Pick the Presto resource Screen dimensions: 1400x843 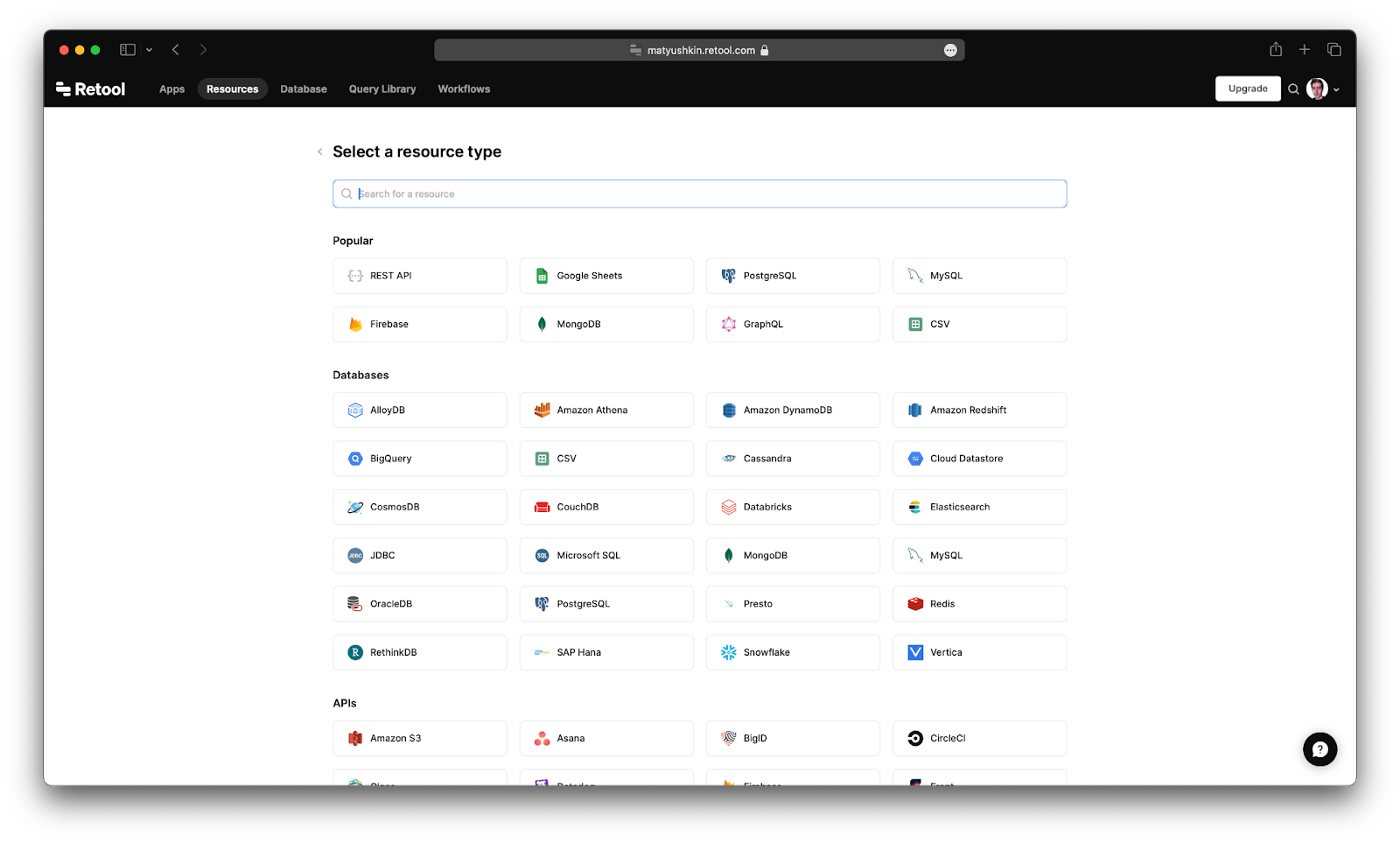(793, 604)
